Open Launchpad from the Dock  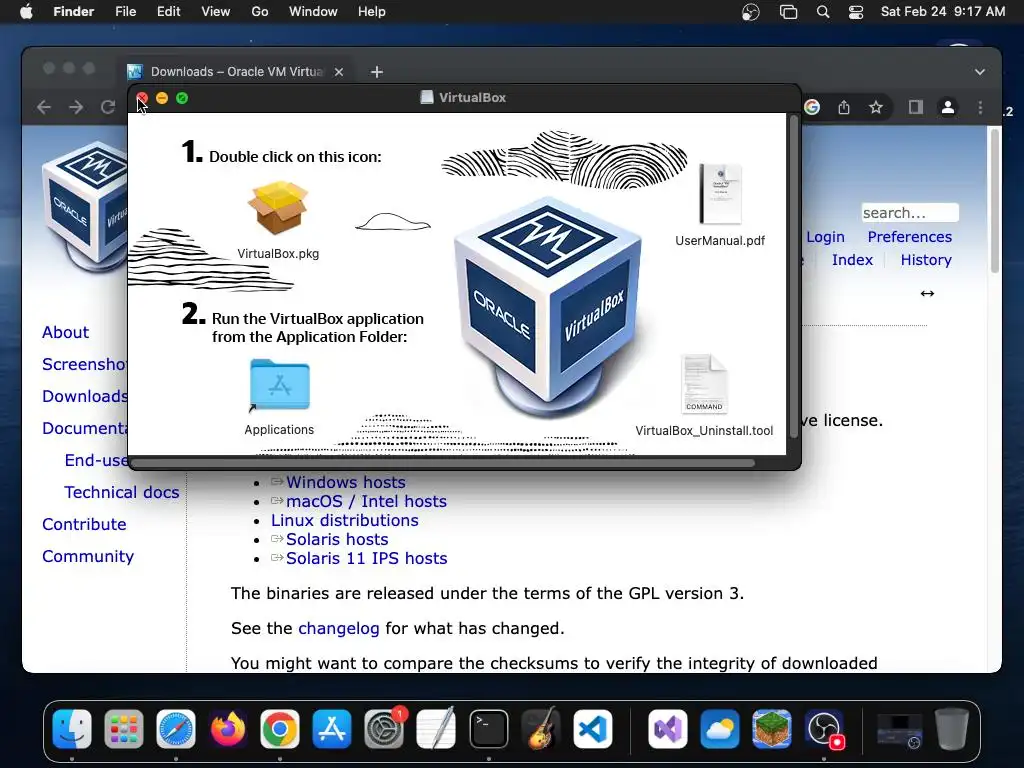pos(123,728)
